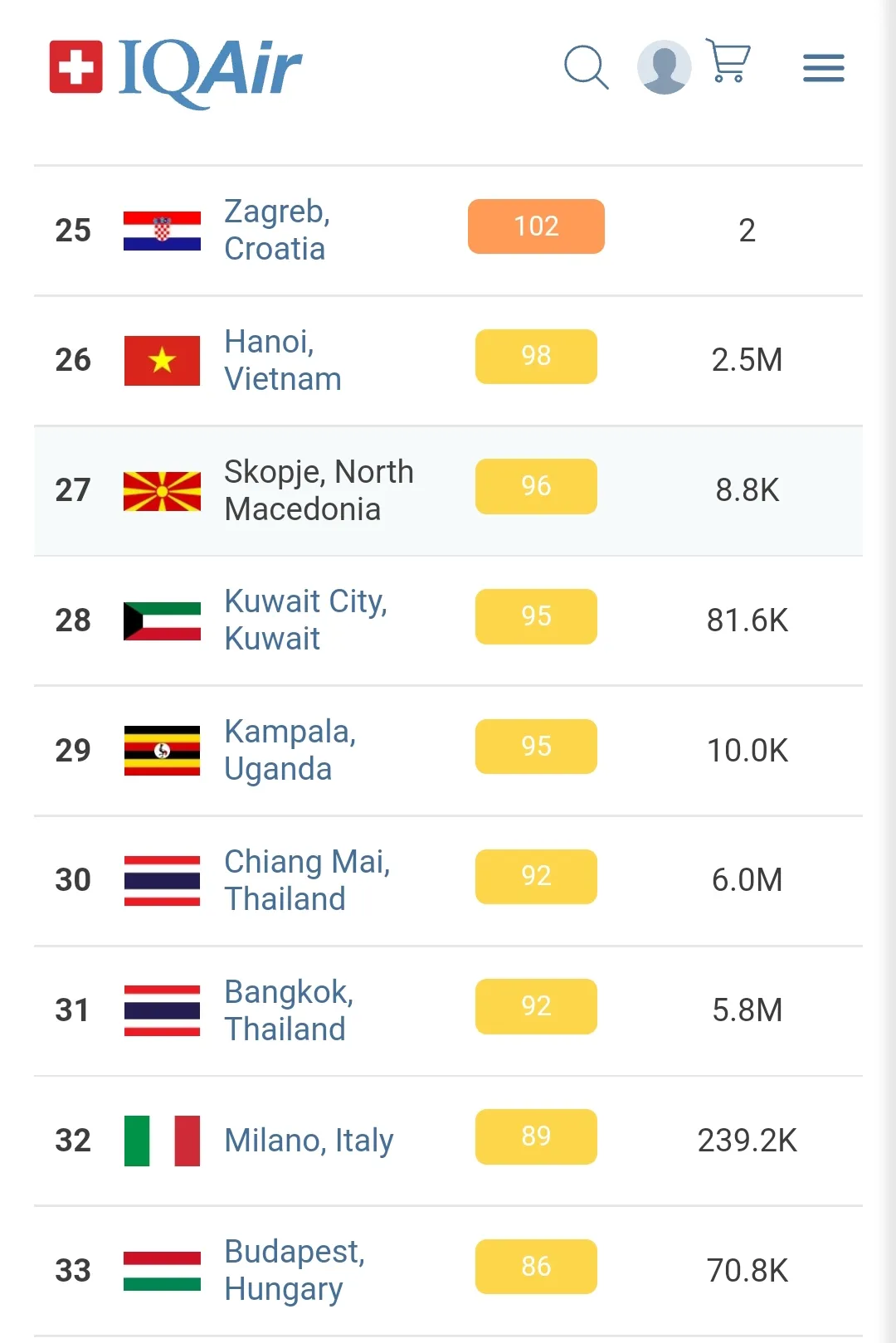Open the Zagreb, Croatia link
Image resolution: width=896 pixels, height=1343 pixels.
277,230
